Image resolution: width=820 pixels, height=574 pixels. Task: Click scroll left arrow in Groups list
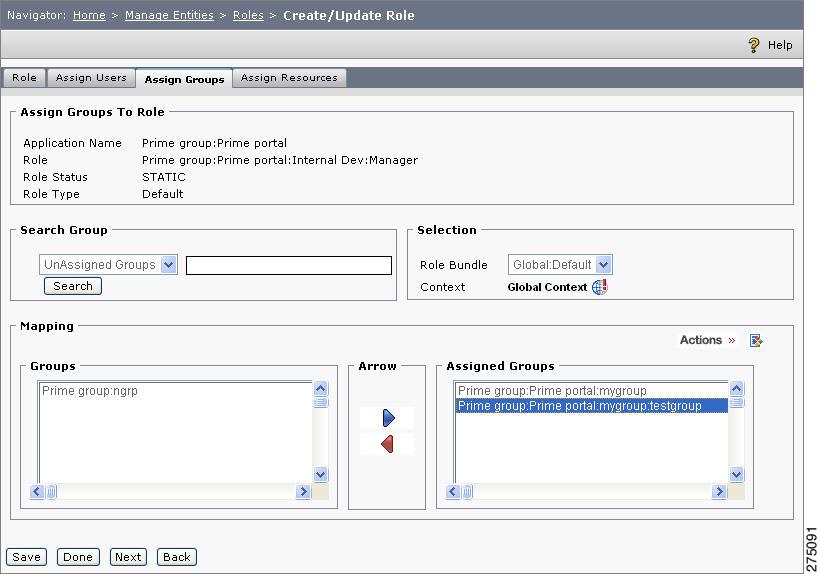[37, 491]
